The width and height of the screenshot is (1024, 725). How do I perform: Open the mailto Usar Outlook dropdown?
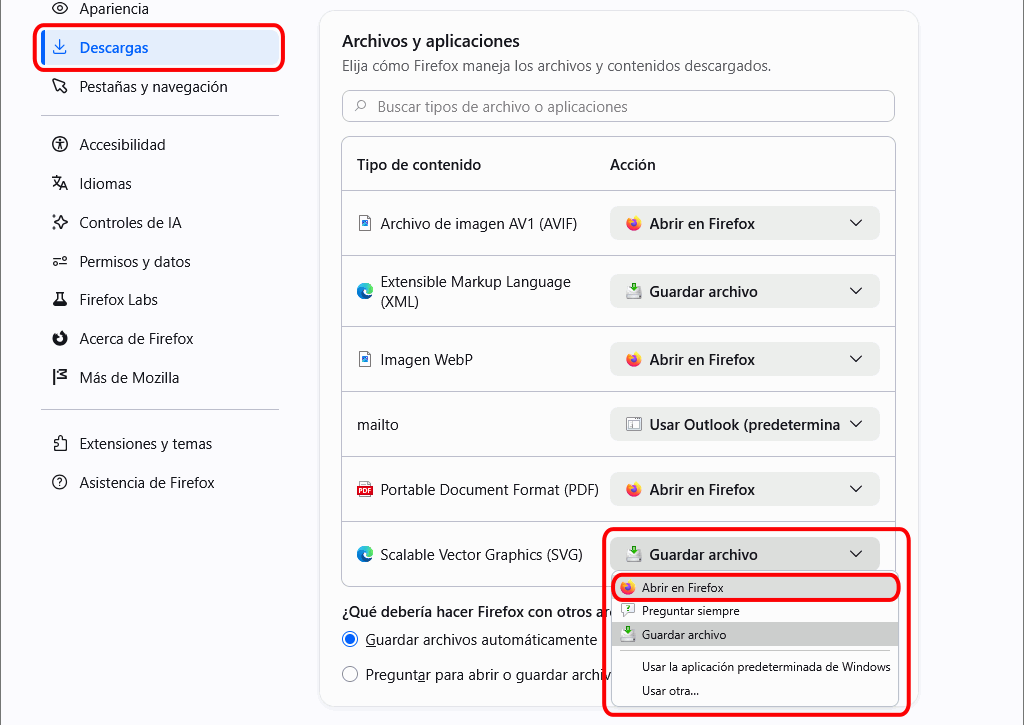click(x=744, y=425)
